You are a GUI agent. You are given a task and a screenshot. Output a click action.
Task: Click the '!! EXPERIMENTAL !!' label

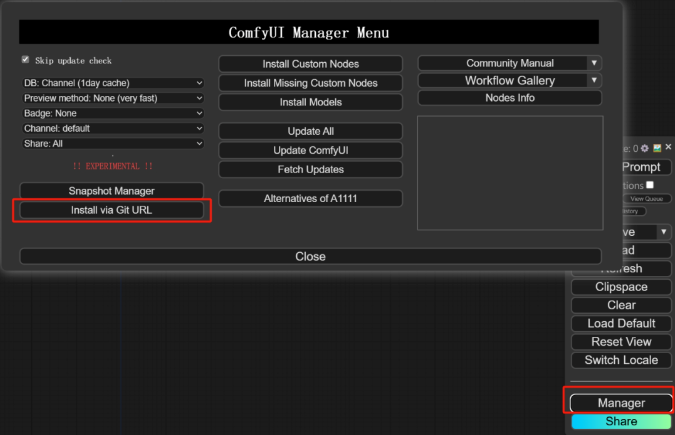[x=112, y=166]
